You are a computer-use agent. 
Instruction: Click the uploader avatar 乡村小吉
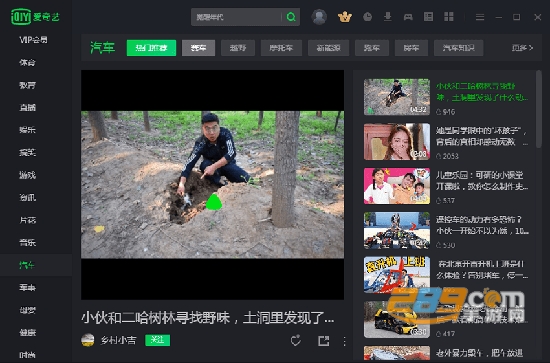(x=88, y=340)
